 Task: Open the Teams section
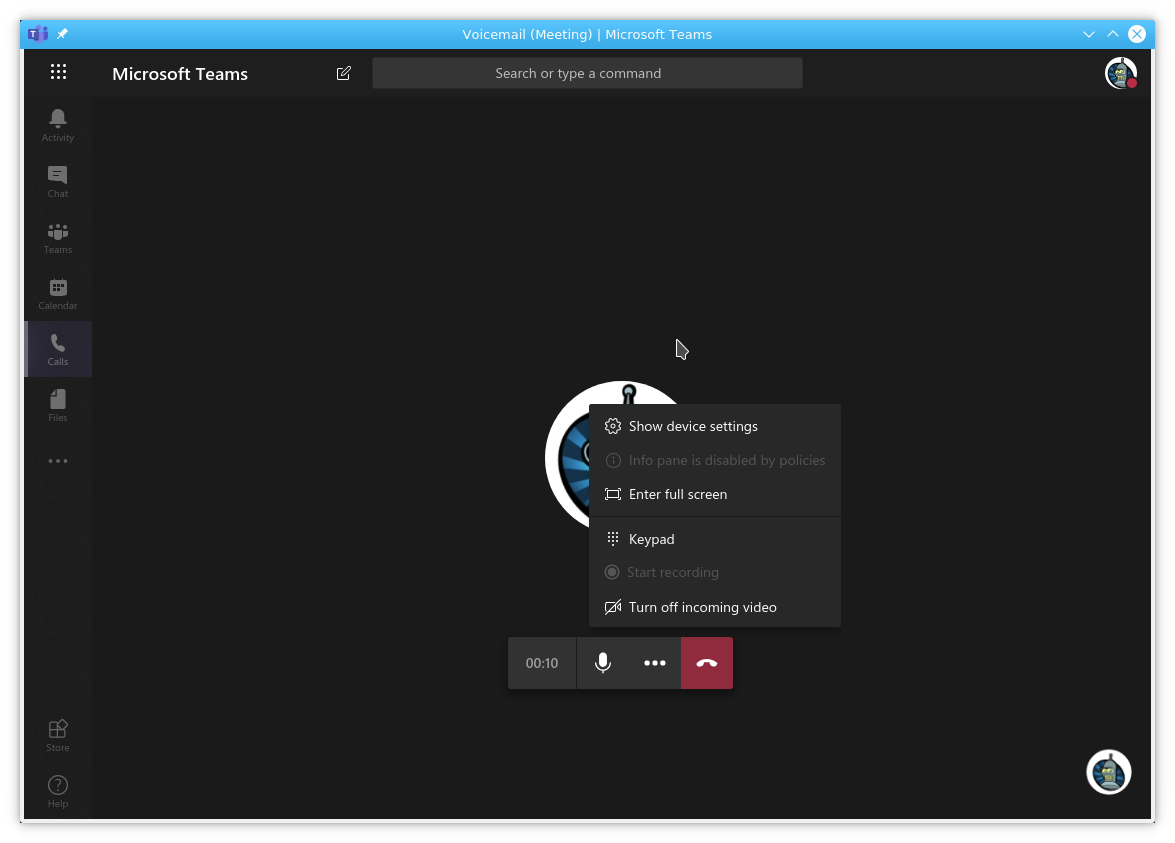click(x=57, y=236)
